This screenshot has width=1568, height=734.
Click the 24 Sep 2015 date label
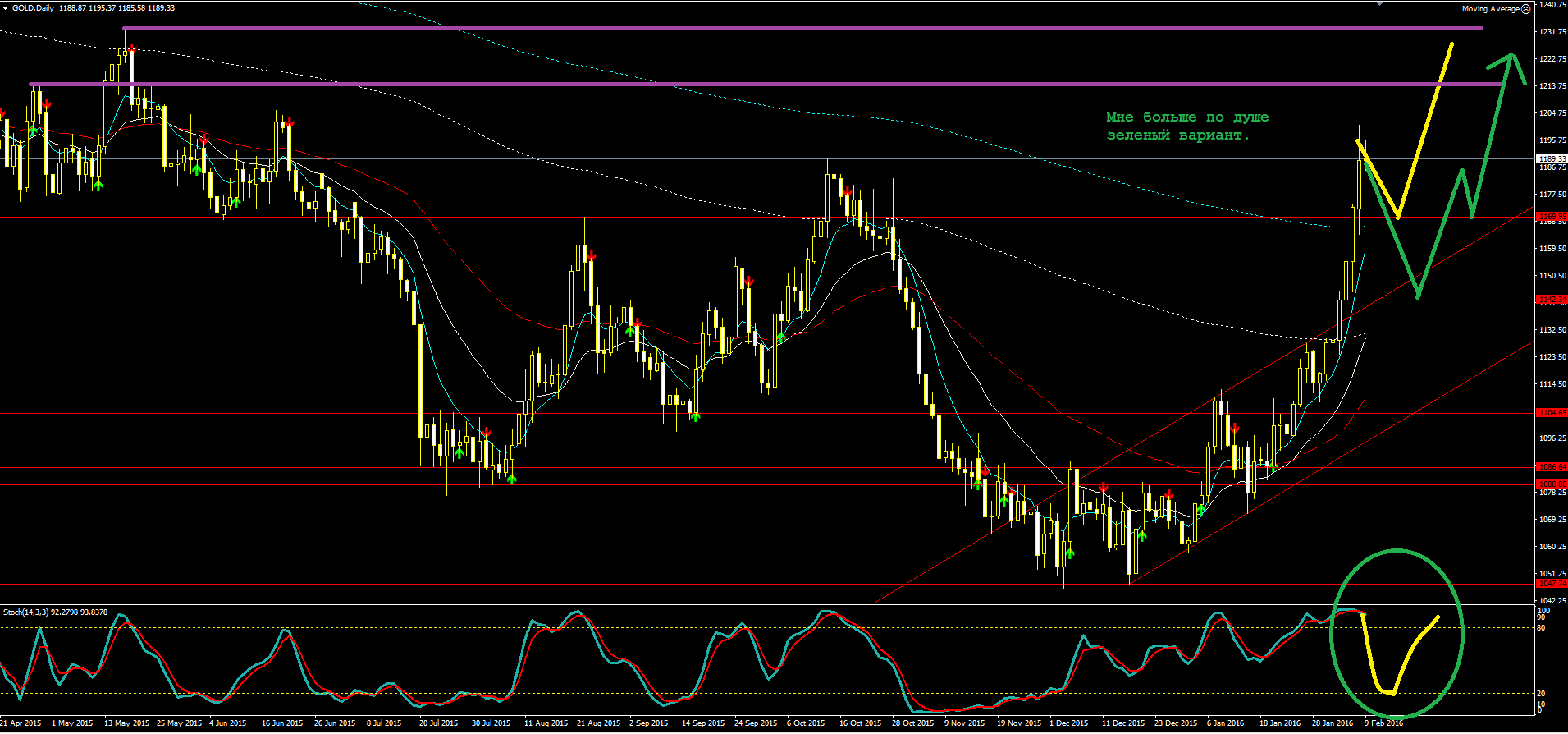pos(756,723)
